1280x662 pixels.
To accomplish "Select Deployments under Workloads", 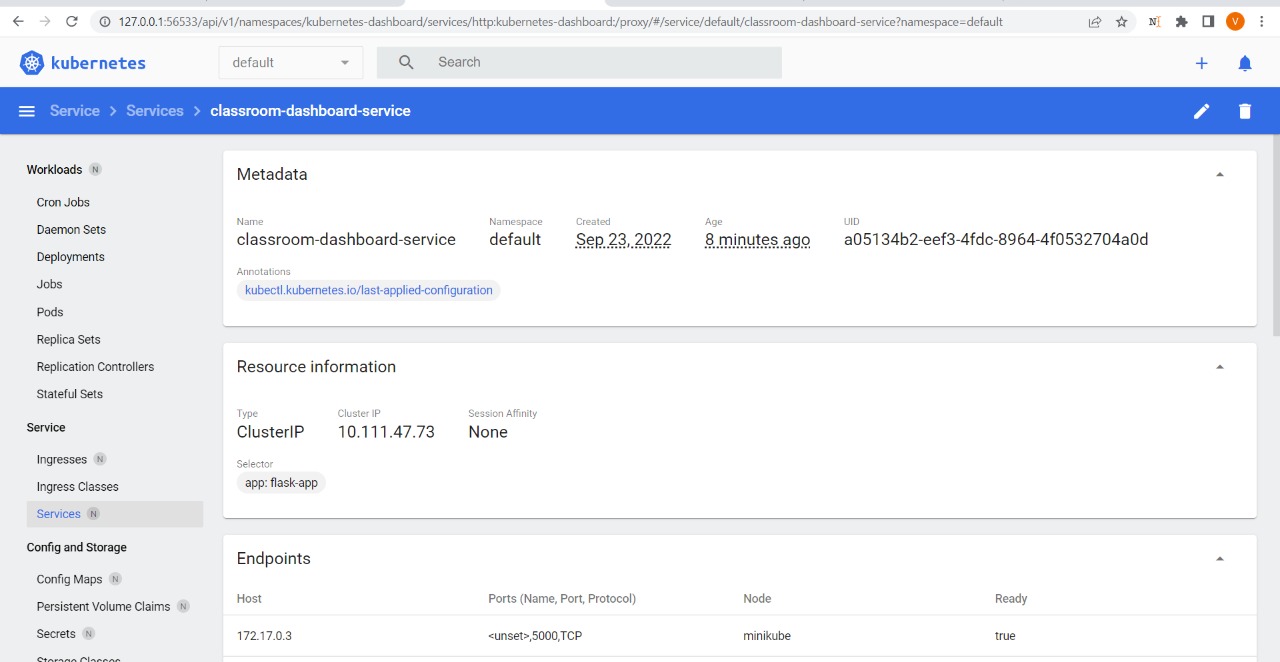I will [70, 256].
